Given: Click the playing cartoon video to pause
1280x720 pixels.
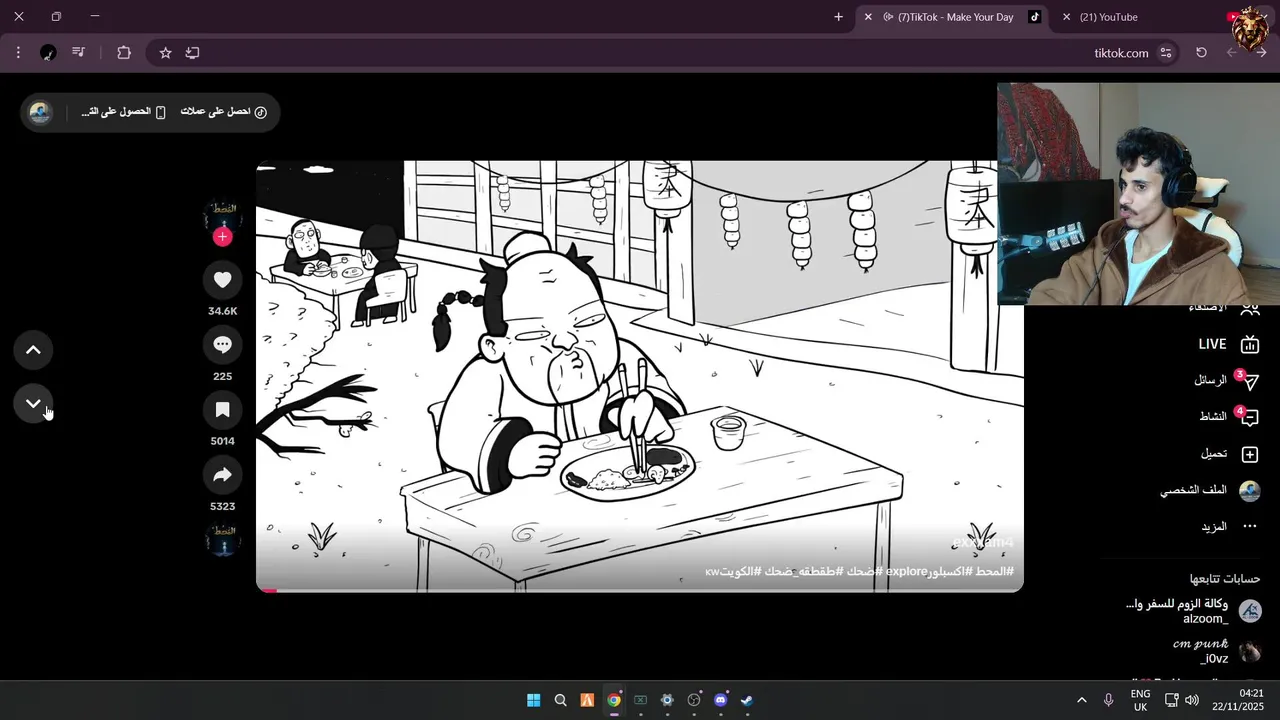Looking at the screenshot, I should [x=640, y=376].
